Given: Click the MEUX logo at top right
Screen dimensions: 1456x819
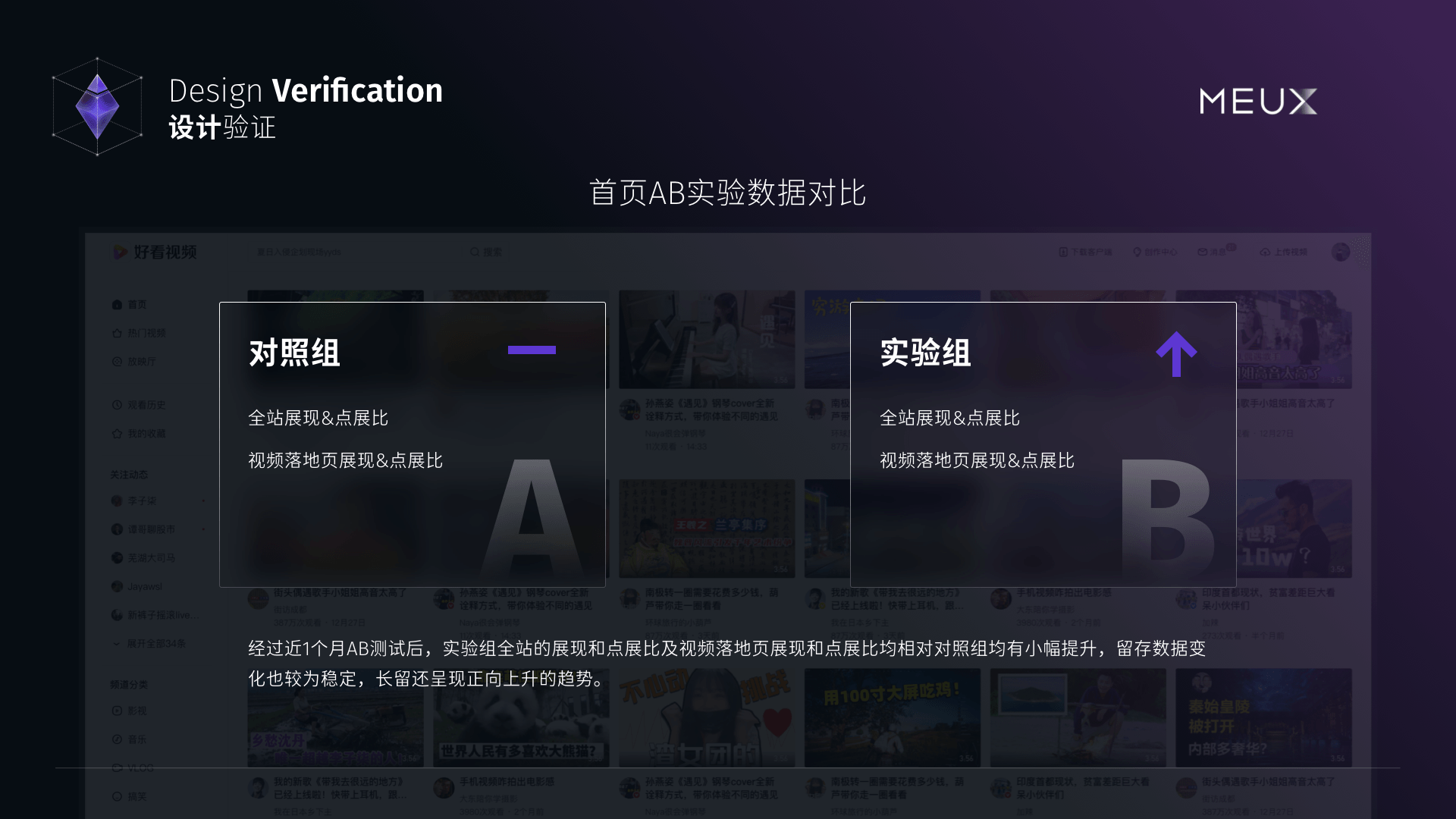Looking at the screenshot, I should [1258, 101].
